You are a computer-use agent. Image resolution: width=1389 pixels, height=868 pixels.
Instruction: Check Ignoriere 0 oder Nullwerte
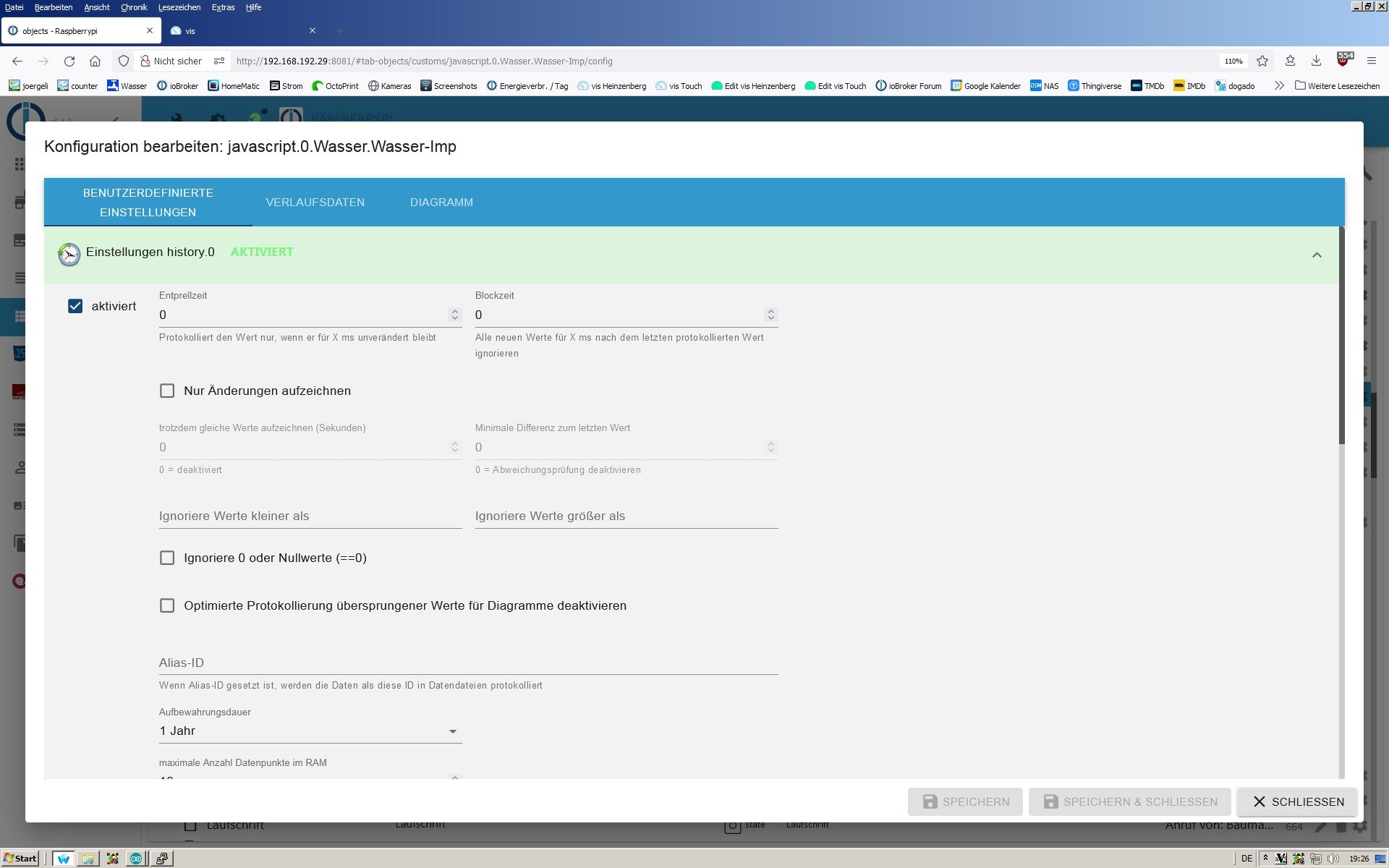[167, 558]
